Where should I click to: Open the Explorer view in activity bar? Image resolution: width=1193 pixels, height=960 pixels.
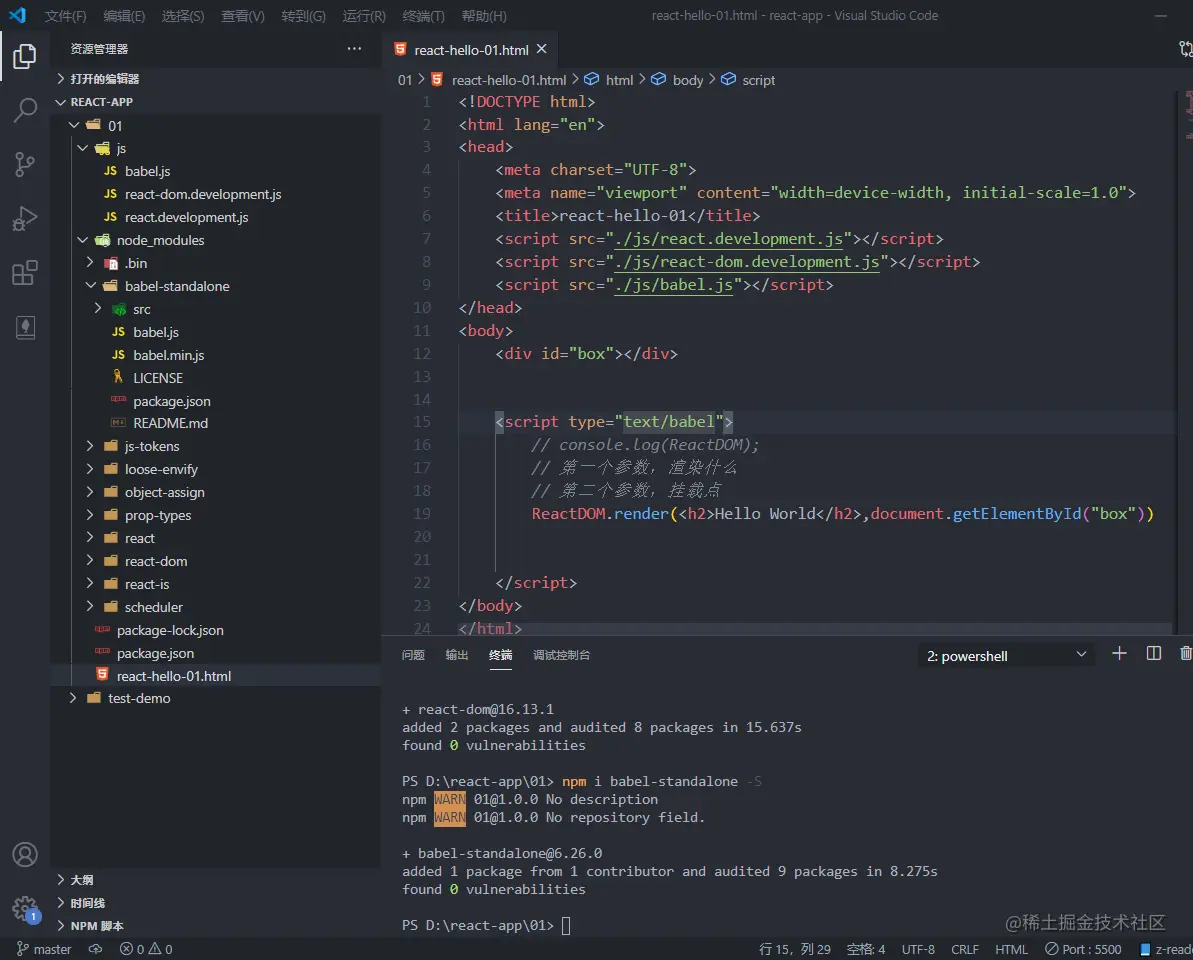click(x=24, y=56)
